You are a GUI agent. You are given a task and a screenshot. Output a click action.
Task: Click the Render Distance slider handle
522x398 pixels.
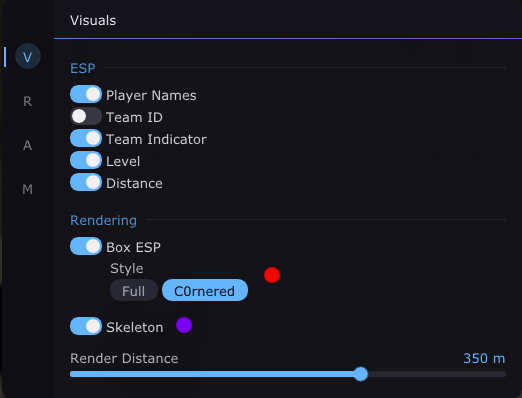click(x=360, y=374)
